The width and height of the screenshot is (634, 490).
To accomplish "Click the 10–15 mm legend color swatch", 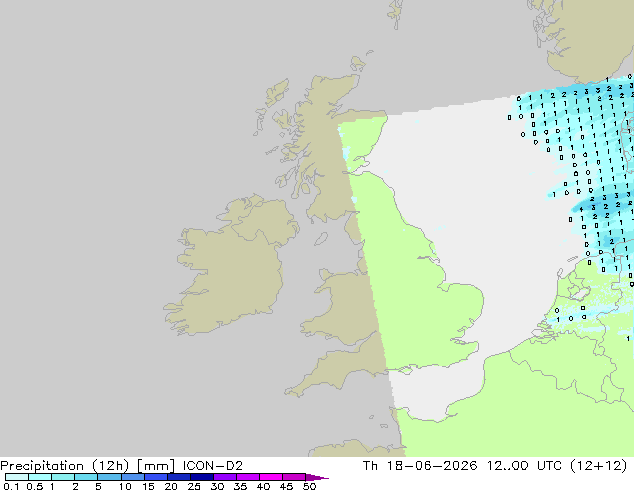I will [x=133, y=477].
